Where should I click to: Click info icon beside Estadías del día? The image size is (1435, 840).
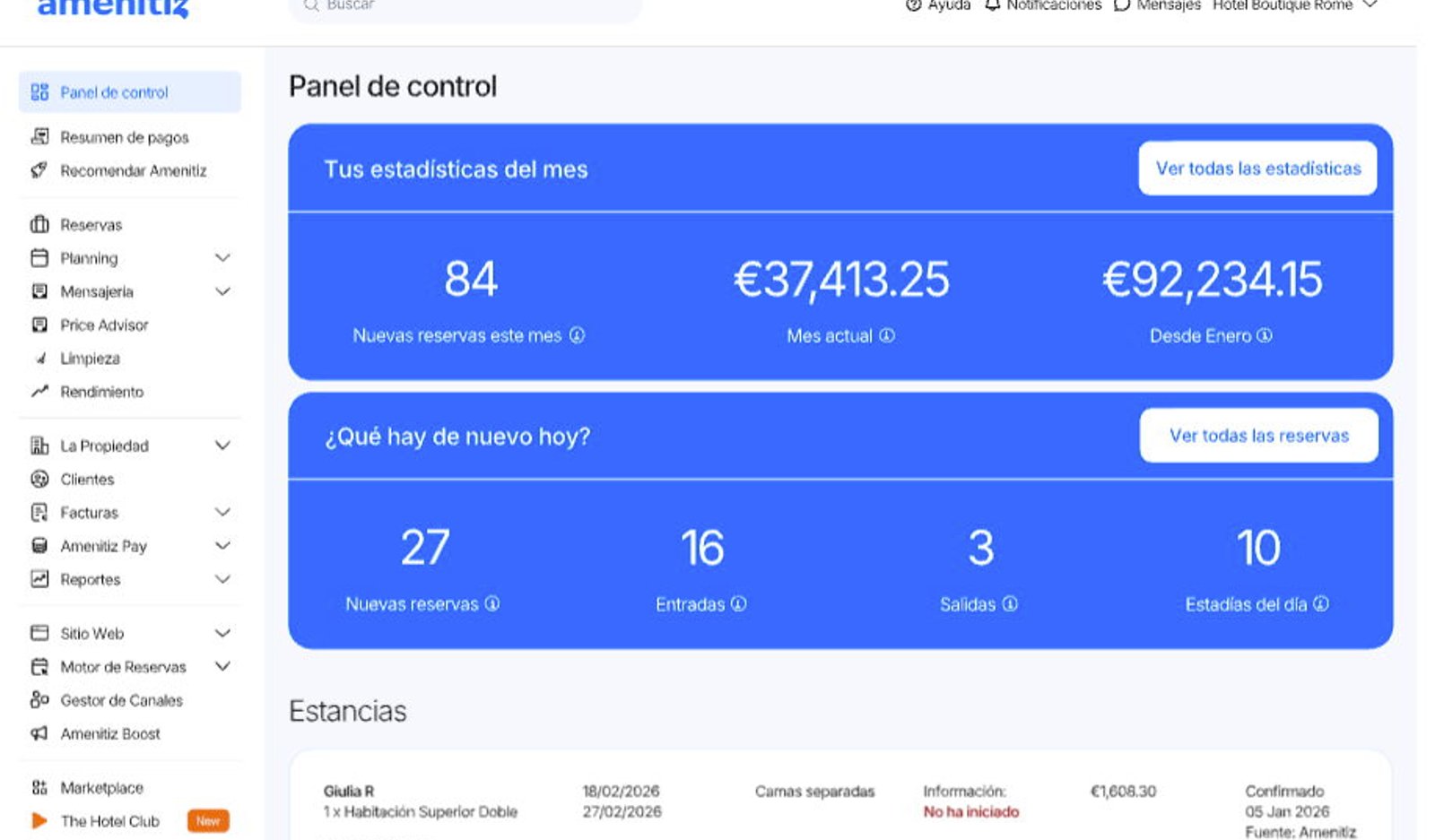click(x=1321, y=604)
